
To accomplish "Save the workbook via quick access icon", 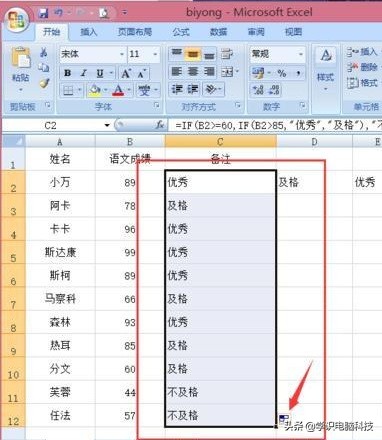I will click(x=44, y=13).
